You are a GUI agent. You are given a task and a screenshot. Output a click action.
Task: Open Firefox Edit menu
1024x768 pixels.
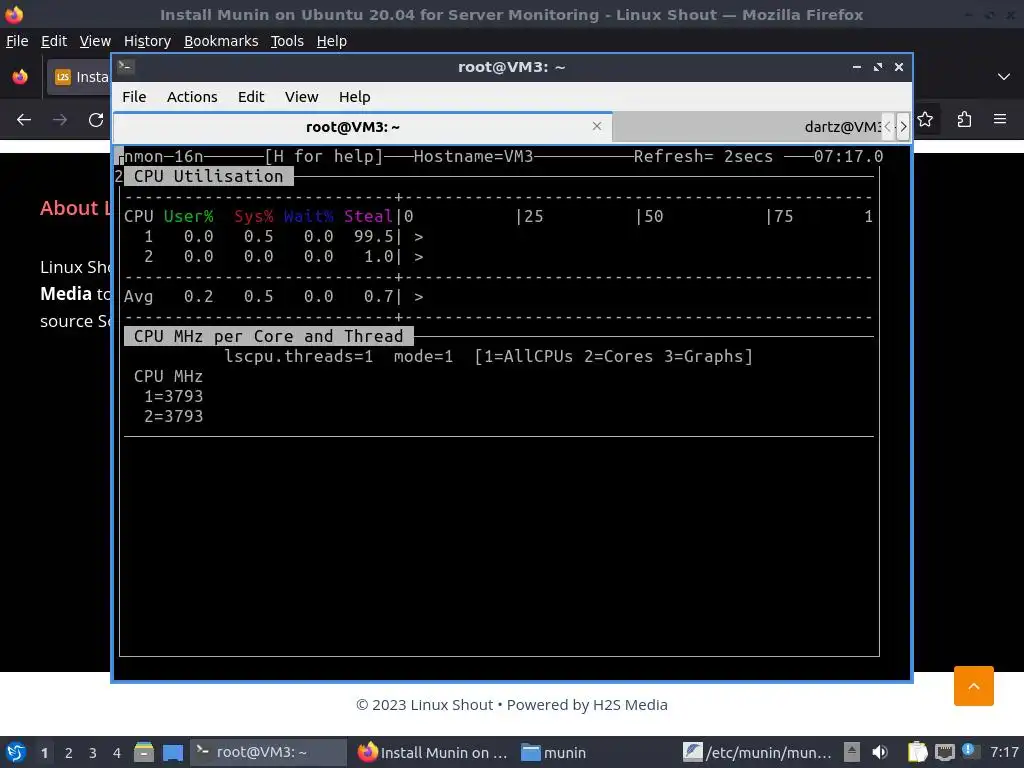point(54,41)
